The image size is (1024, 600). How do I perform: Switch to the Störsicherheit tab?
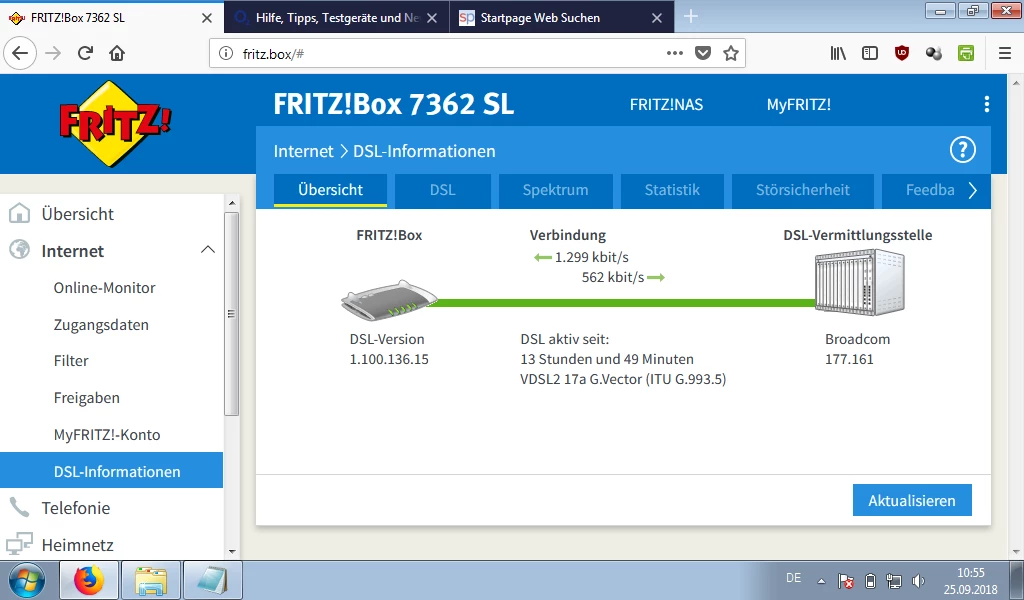(803, 190)
